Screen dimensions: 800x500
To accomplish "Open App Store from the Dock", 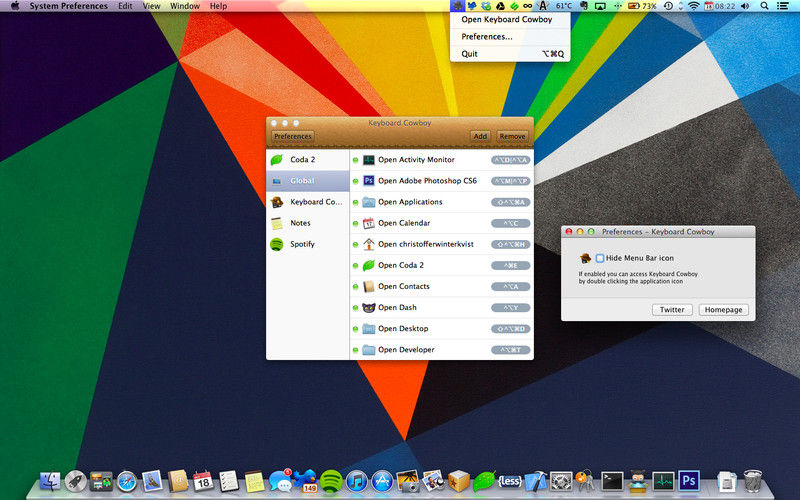I will [382, 481].
